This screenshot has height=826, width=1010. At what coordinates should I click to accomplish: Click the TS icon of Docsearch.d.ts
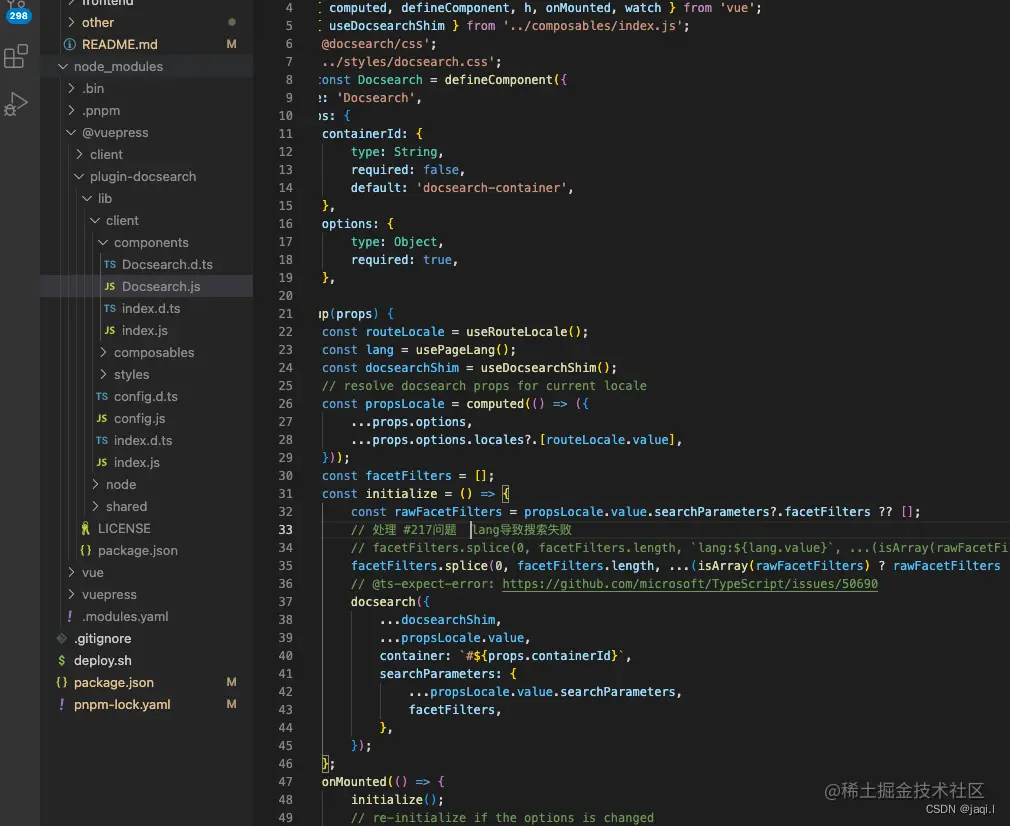point(110,265)
